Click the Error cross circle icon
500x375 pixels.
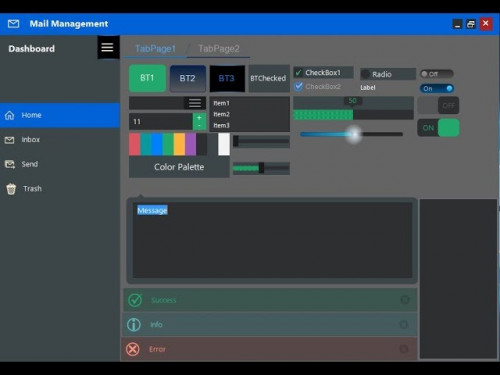133,349
